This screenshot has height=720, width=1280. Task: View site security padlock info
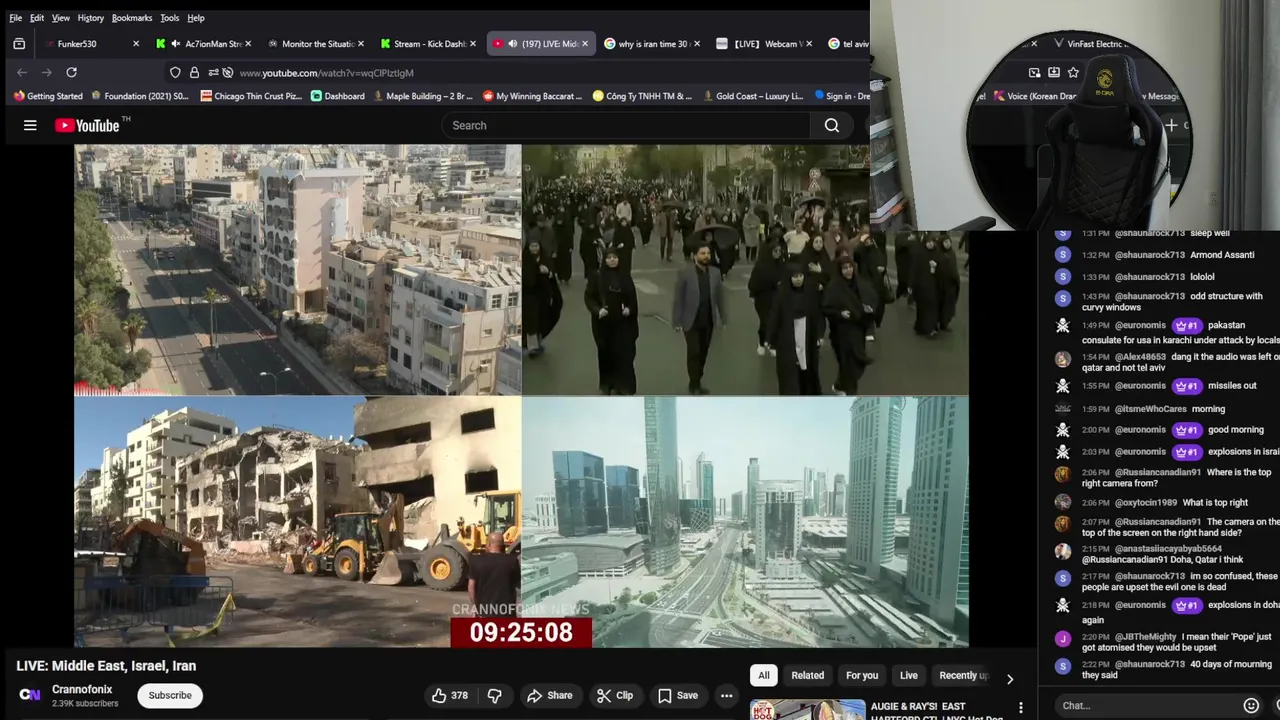(x=194, y=72)
